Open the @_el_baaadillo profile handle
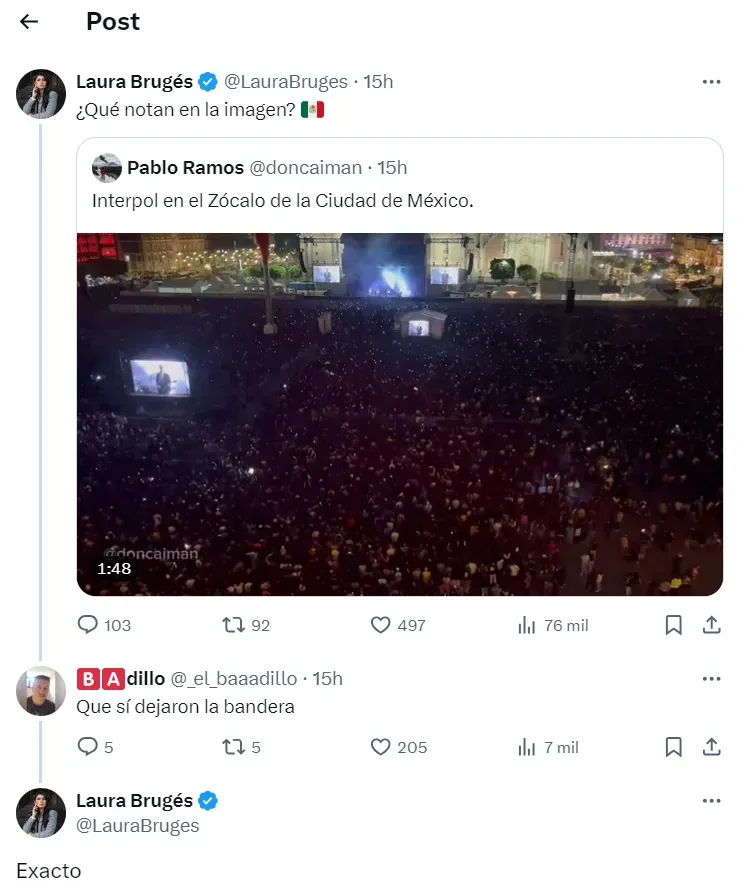737x882 pixels. point(233,679)
